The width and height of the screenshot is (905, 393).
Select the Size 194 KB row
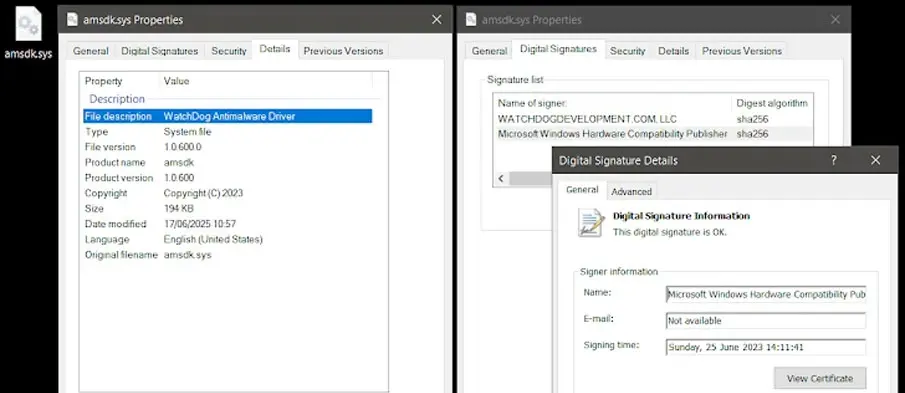click(x=227, y=208)
